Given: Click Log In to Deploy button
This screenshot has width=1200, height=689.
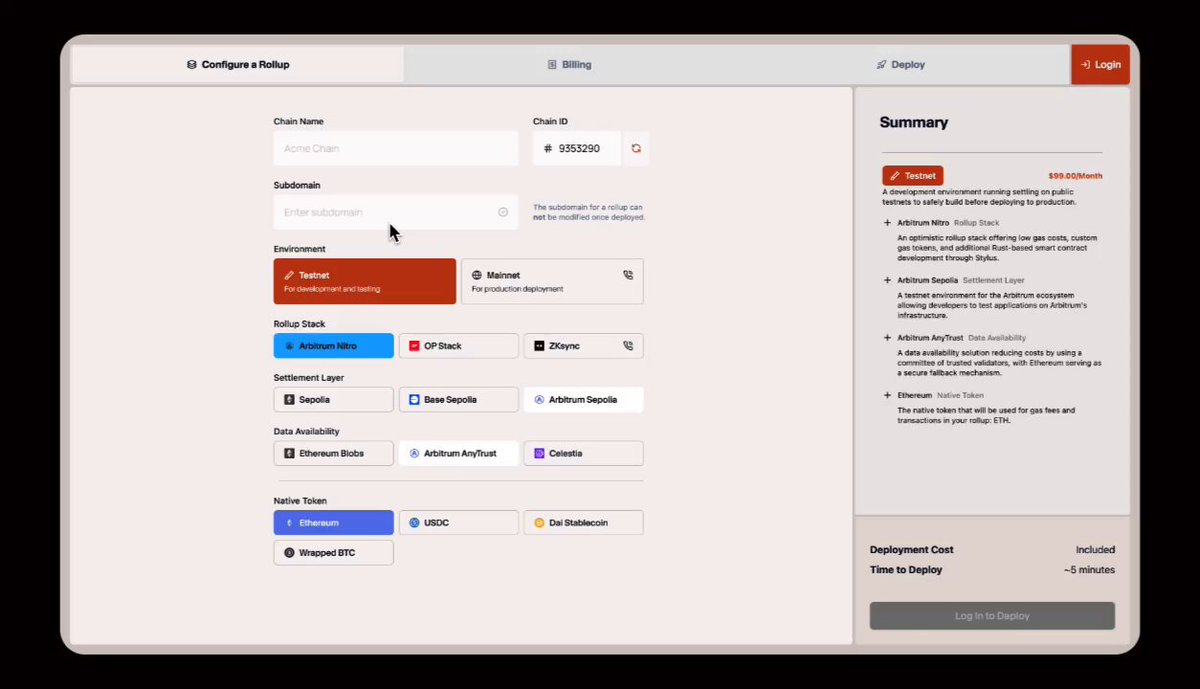Looking at the screenshot, I should (992, 616).
